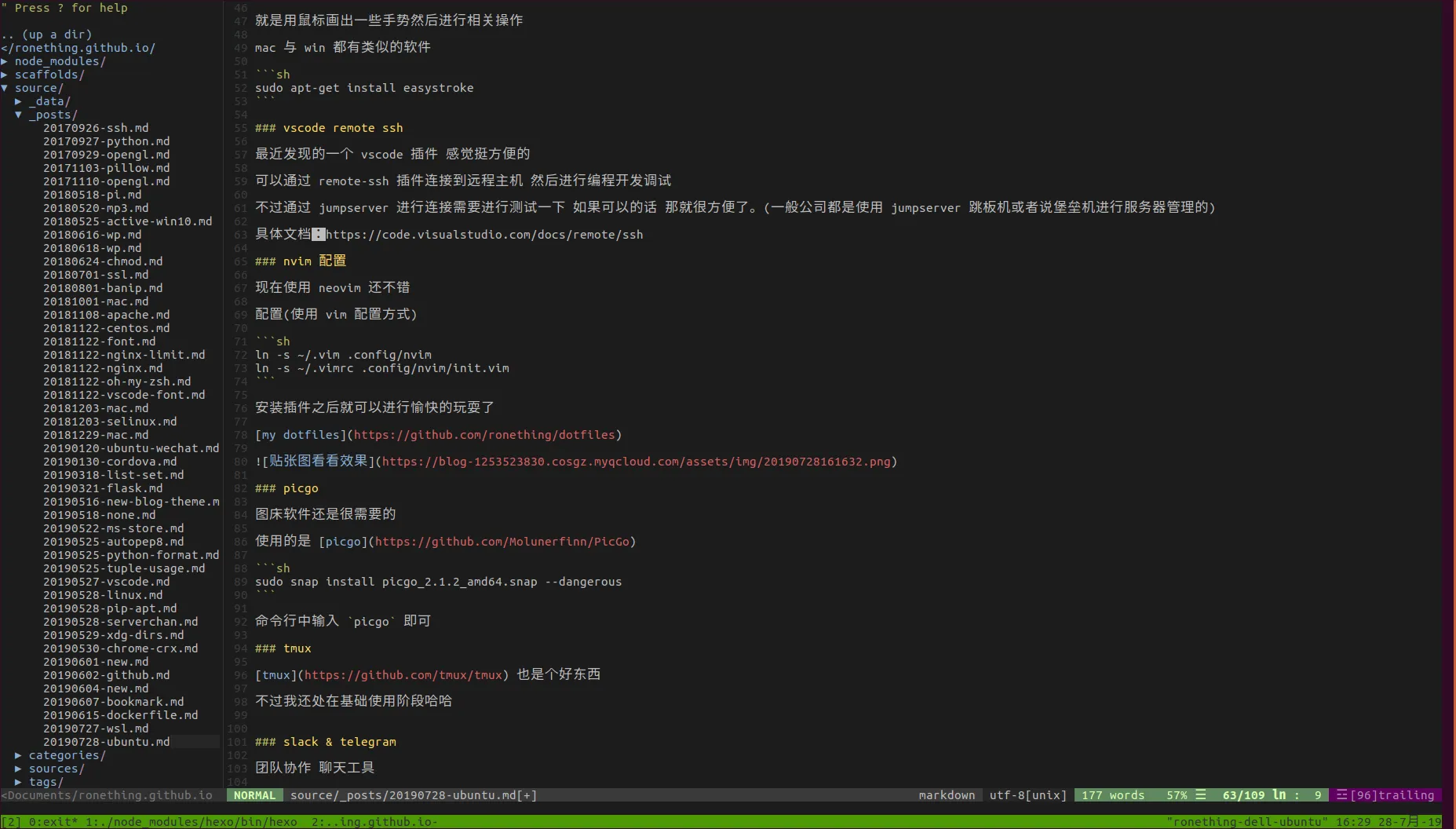Open 20190528-serverchan.md file
Screen dimensions: 1456x829
pos(120,622)
